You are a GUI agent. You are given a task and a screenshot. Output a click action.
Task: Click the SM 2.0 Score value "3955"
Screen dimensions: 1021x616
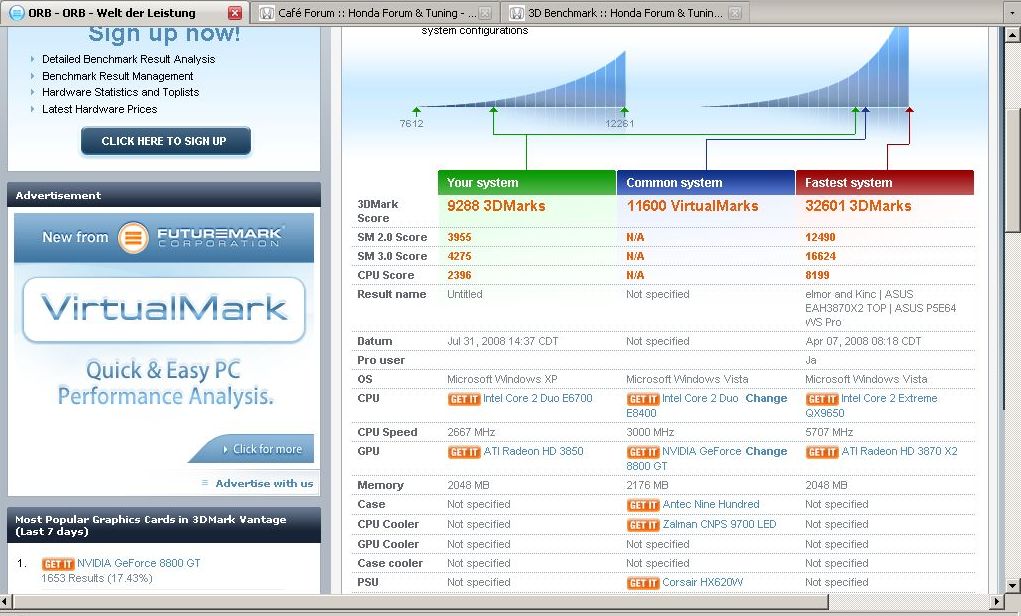(x=459, y=238)
